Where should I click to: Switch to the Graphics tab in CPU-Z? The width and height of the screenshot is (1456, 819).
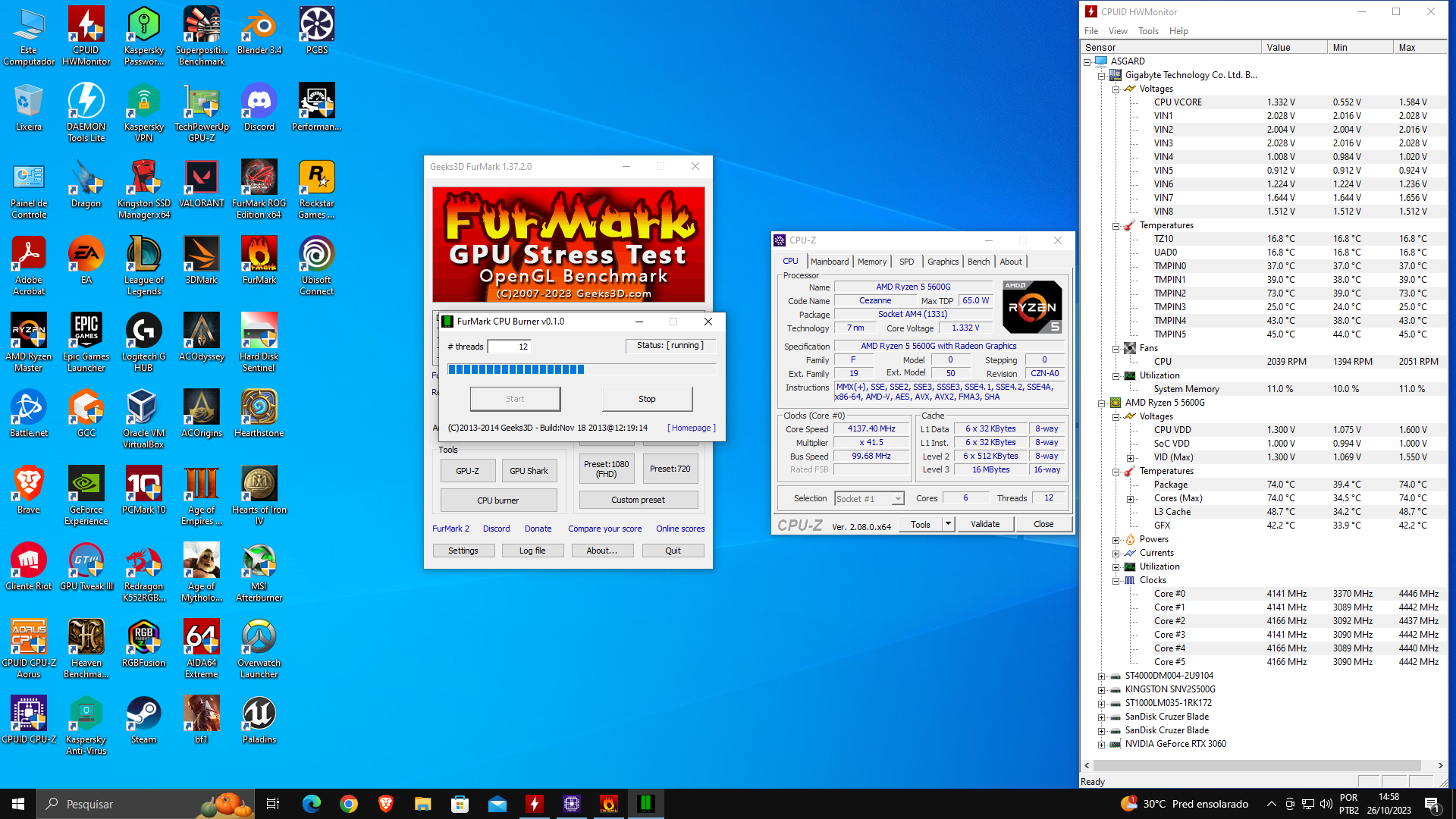[943, 262]
